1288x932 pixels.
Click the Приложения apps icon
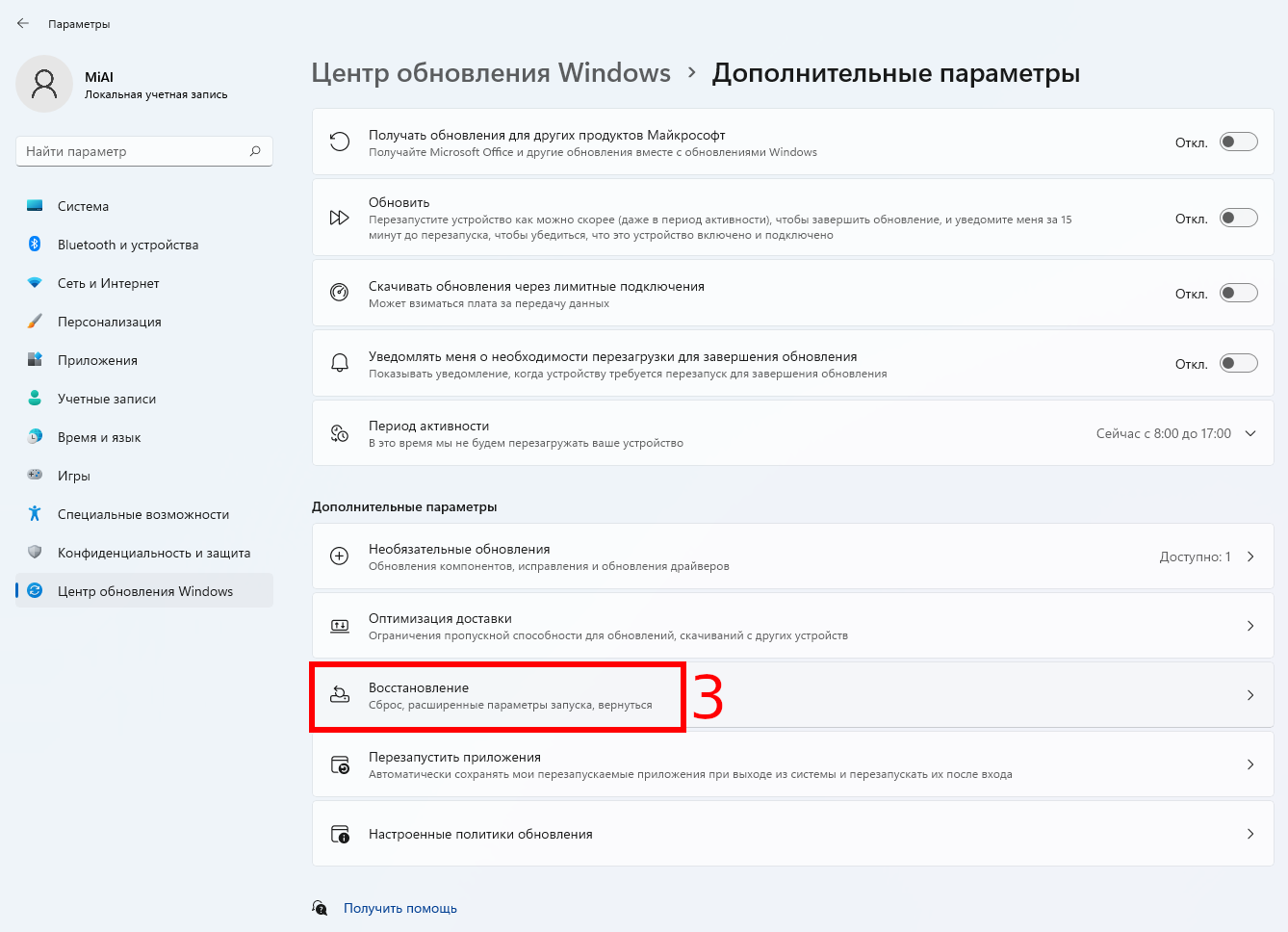35,360
